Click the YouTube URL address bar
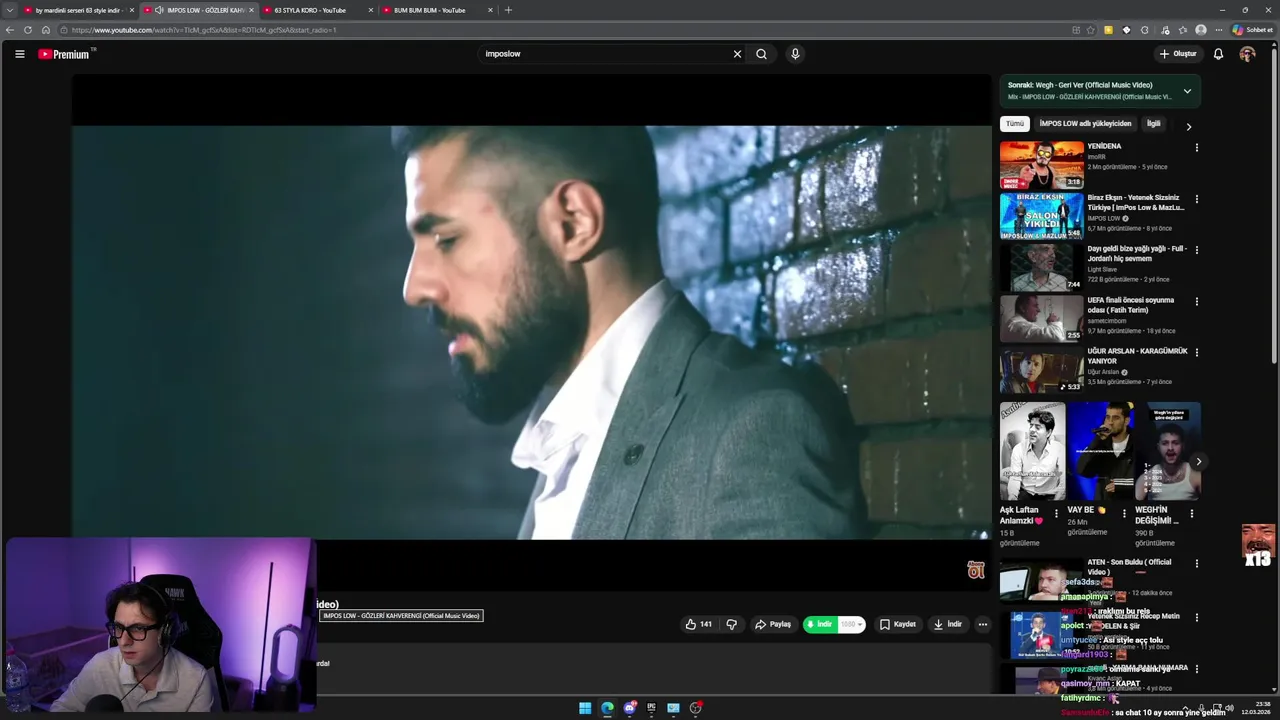This screenshot has height=720, width=1280. 560,30
